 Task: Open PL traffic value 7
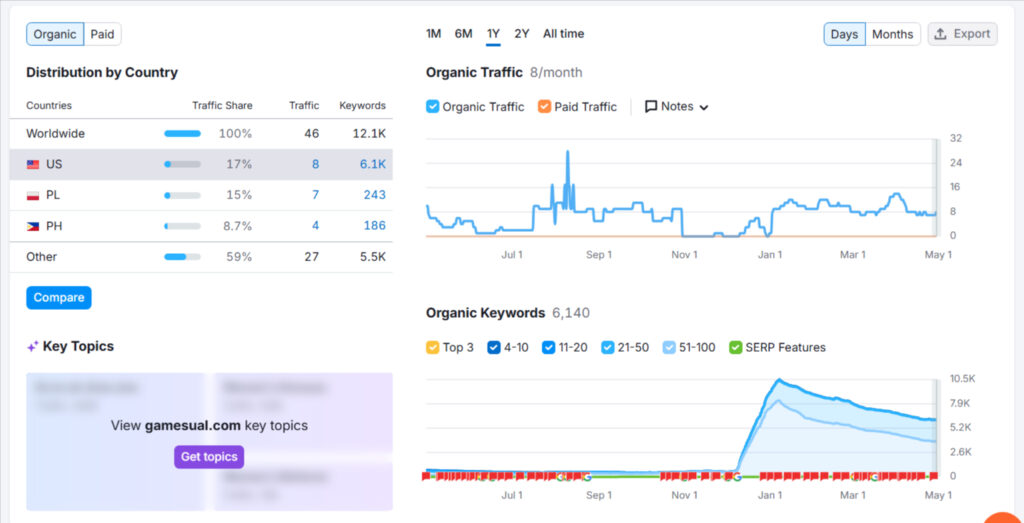click(x=315, y=195)
